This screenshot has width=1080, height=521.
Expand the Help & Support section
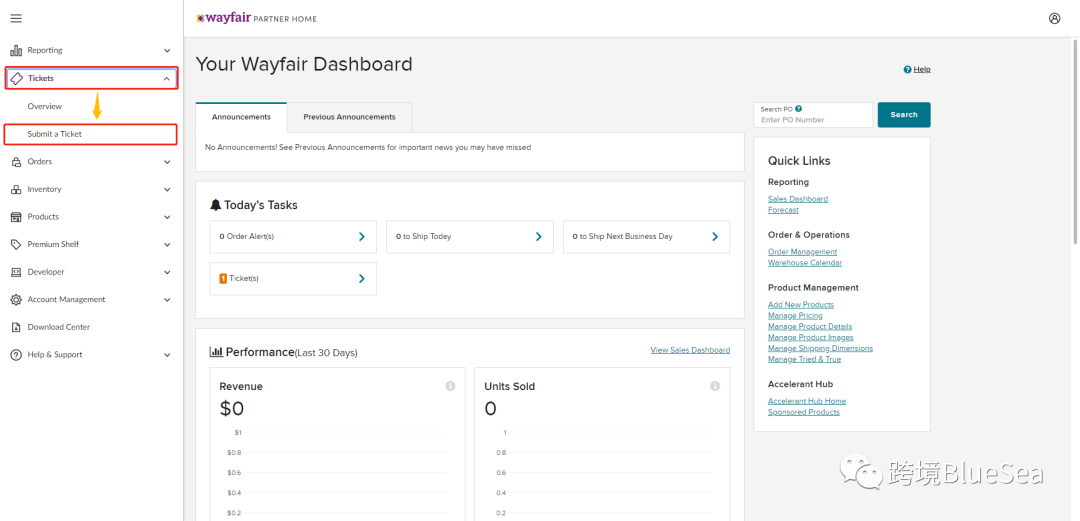pyautogui.click(x=167, y=355)
